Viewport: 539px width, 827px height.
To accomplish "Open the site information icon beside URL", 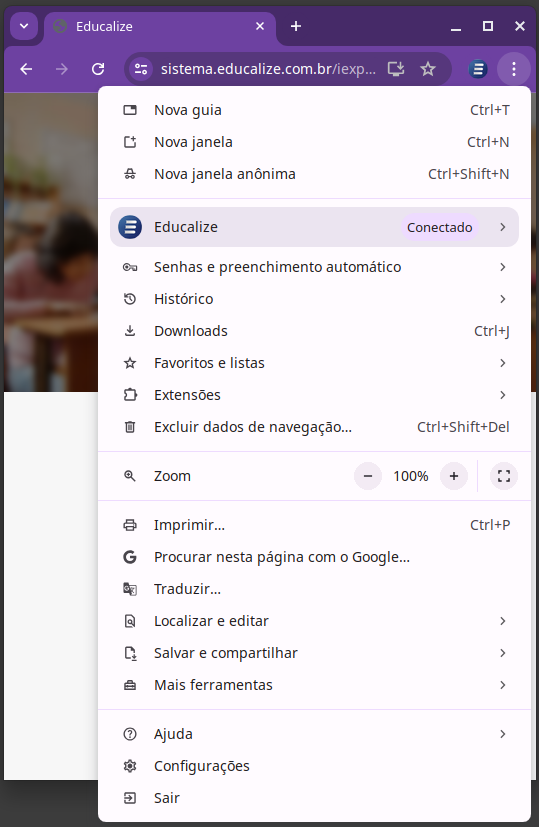I will (141, 69).
